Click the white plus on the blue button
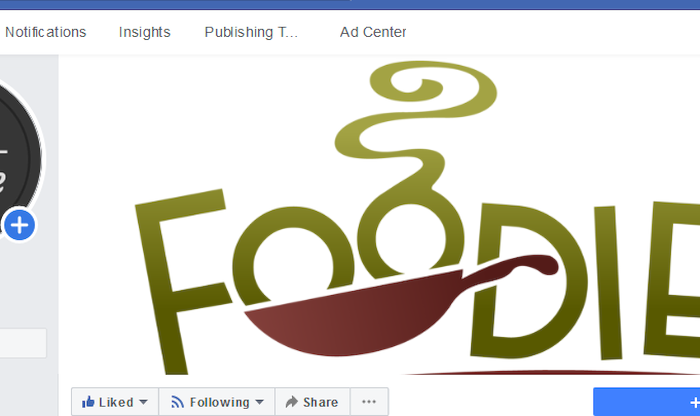This screenshot has height=416, width=700. 695,403
